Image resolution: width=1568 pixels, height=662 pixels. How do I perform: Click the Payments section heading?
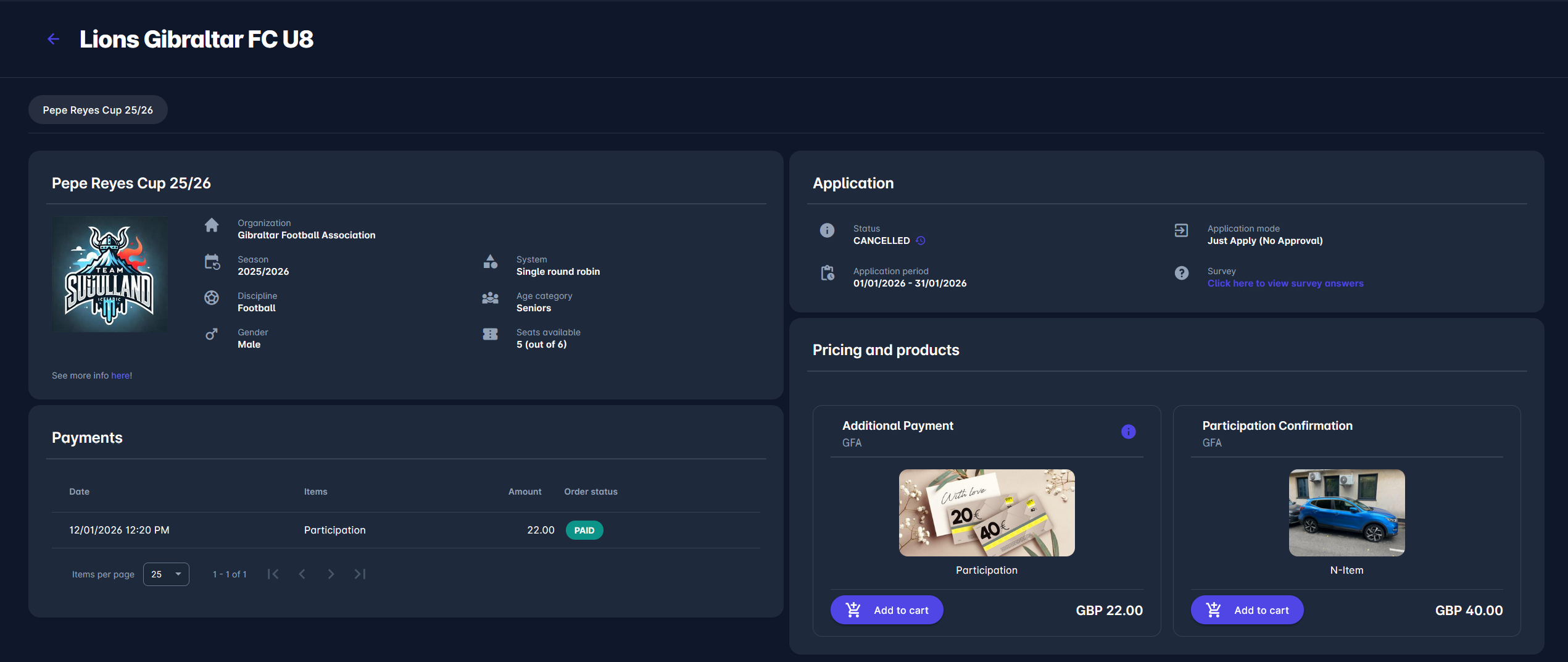[x=87, y=437]
